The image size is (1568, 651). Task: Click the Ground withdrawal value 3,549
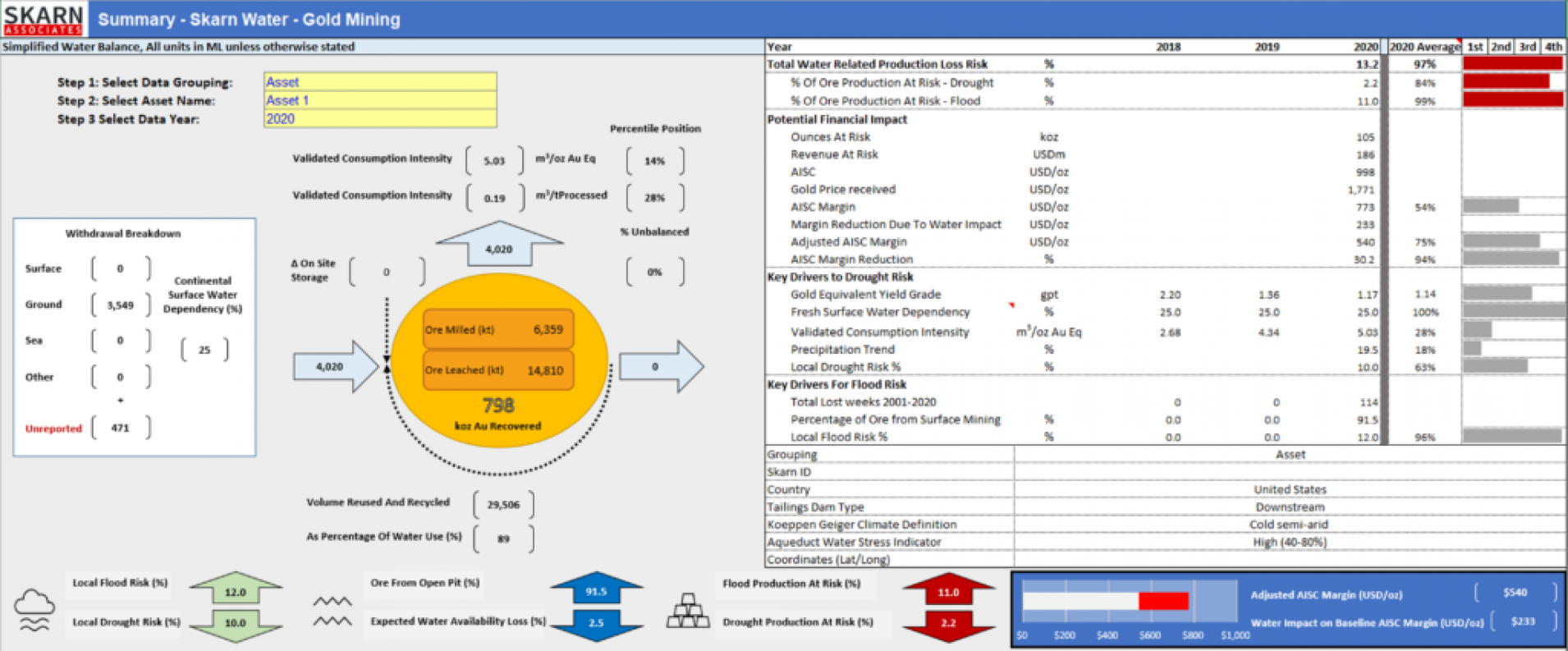[121, 305]
